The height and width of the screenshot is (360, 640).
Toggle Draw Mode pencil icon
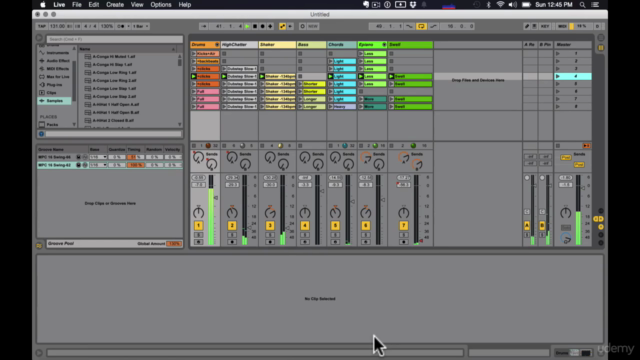click(x=527, y=26)
